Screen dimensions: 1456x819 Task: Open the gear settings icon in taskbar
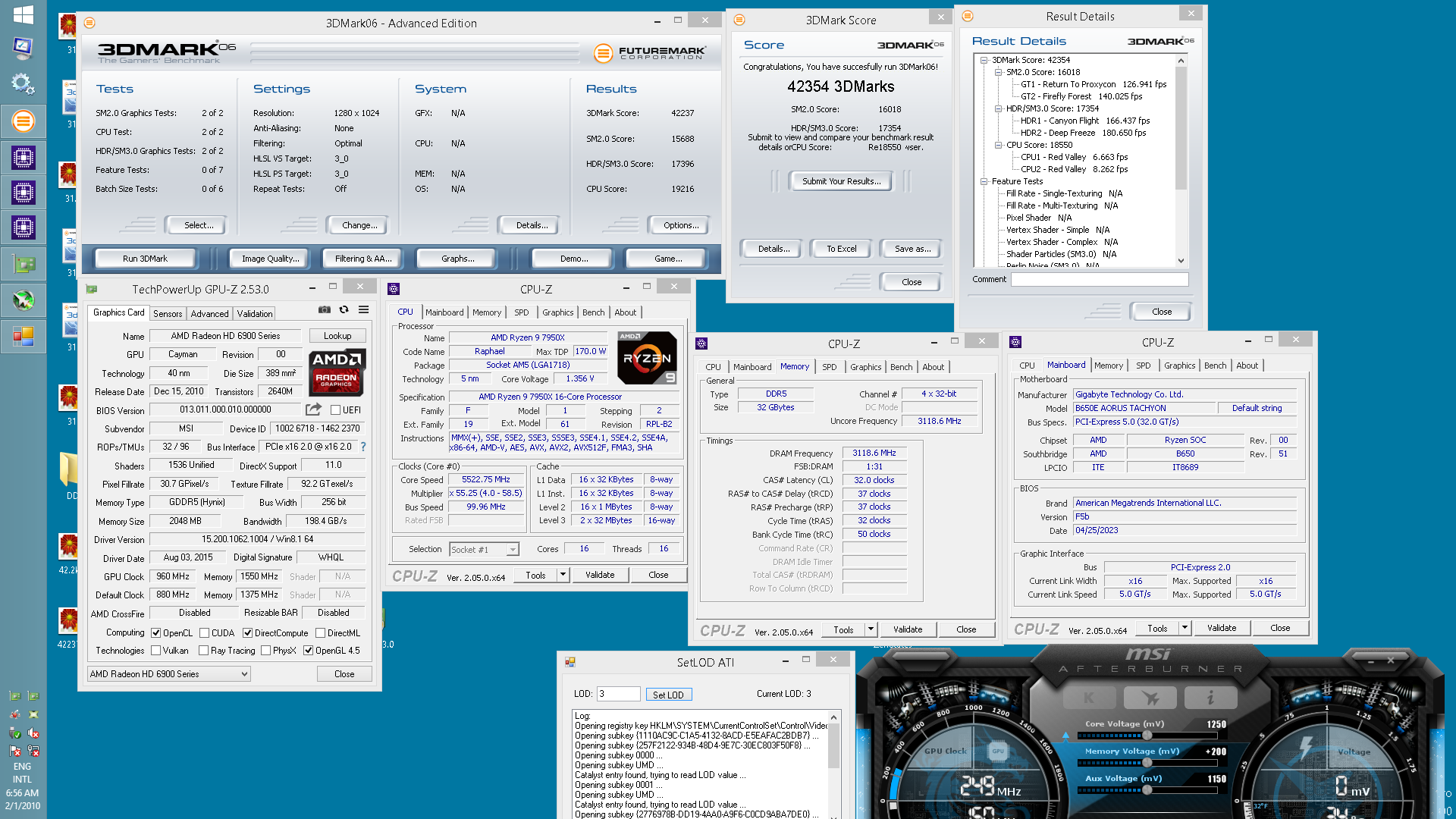(23, 84)
